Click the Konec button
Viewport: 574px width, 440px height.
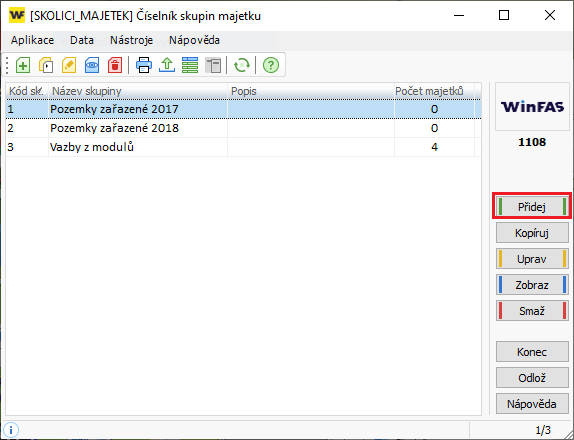point(532,352)
